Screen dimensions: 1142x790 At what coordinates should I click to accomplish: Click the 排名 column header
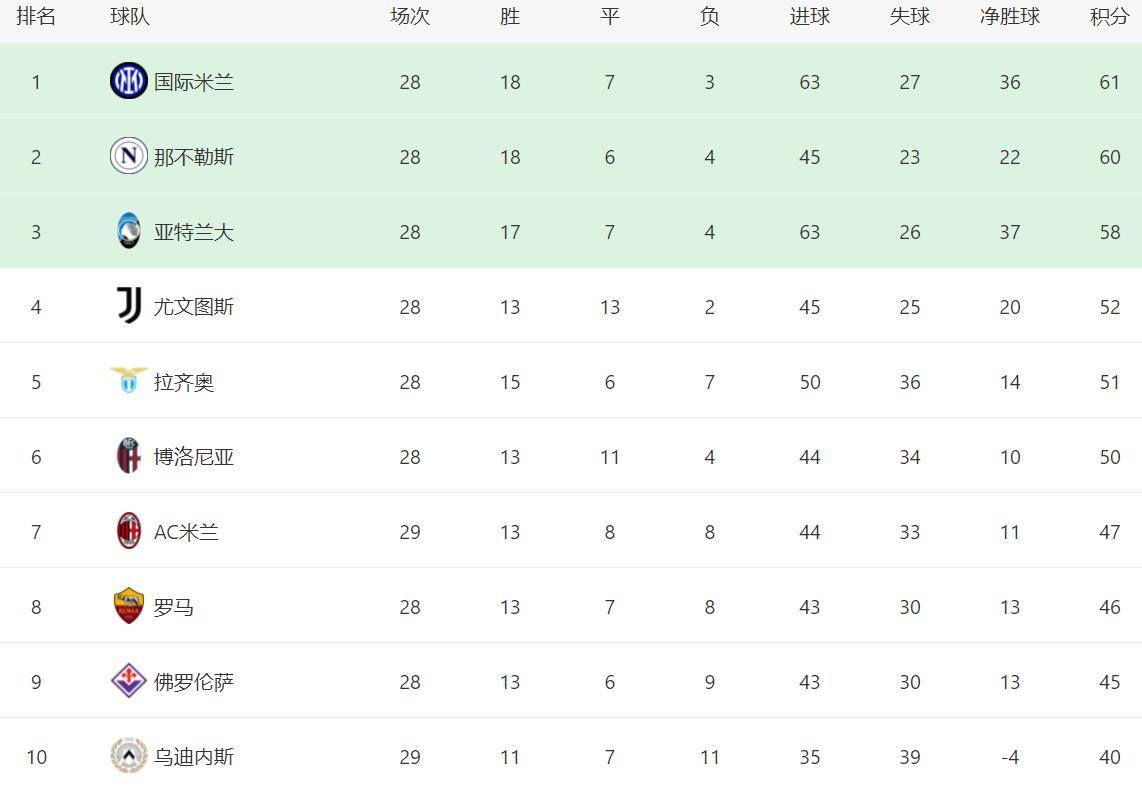36,17
